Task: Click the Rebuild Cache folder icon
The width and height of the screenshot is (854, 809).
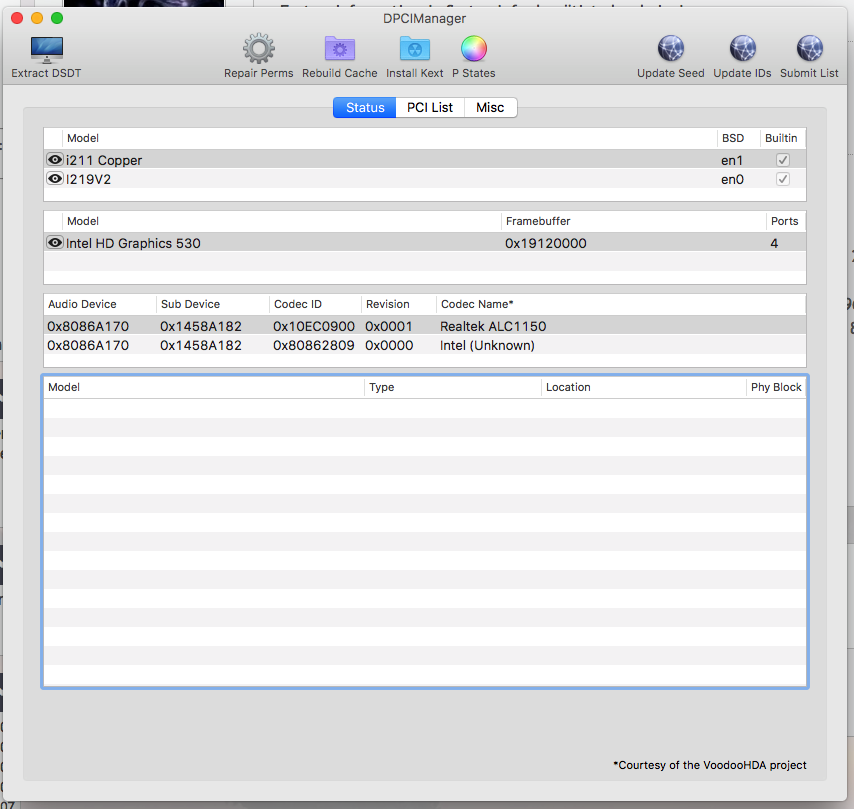Action: (x=340, y=49)
